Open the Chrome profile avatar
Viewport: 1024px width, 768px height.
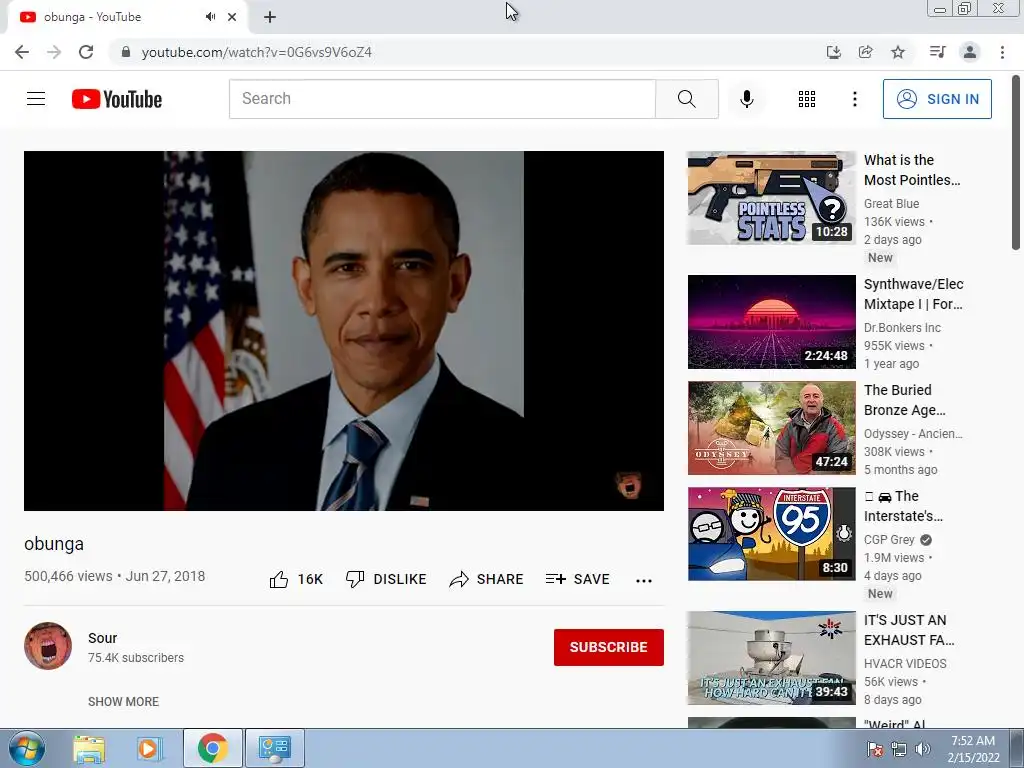970,52
